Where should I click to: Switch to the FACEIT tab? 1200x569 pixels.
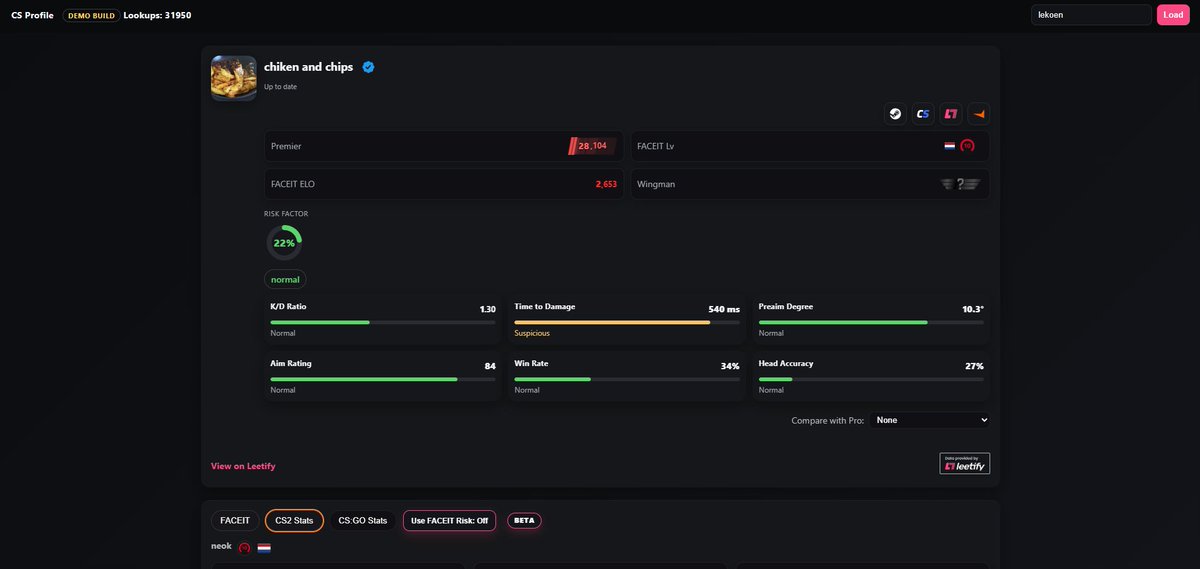coord(235,520)
